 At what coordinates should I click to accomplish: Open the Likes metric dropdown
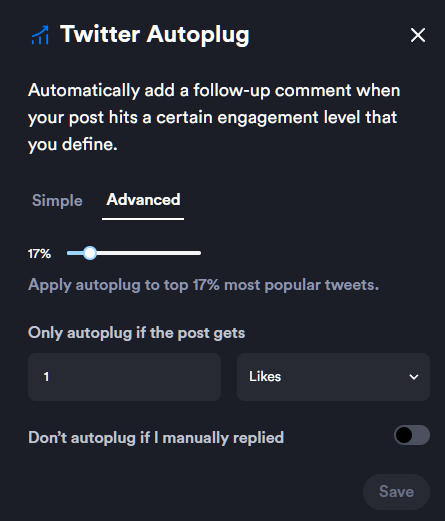pyautogui.click(x=333, y=377)
